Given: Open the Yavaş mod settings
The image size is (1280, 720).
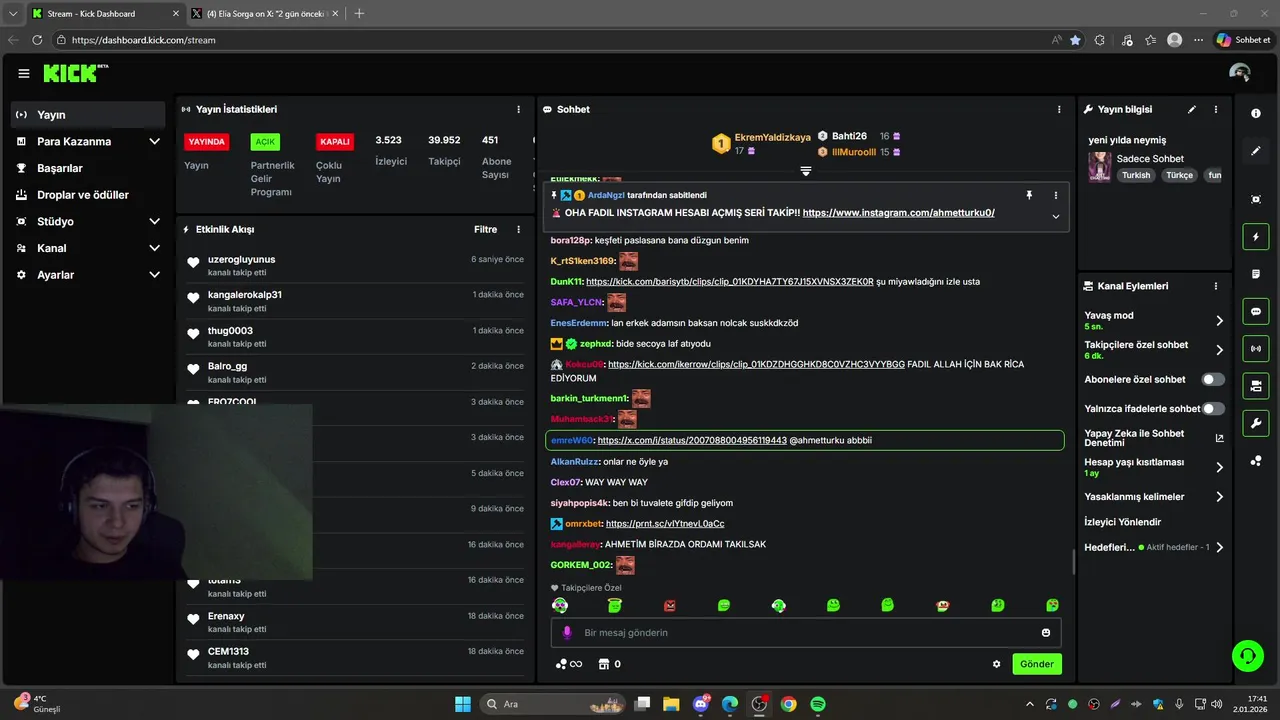Looking at the screenshot, I should click(x=1154, y=321).
